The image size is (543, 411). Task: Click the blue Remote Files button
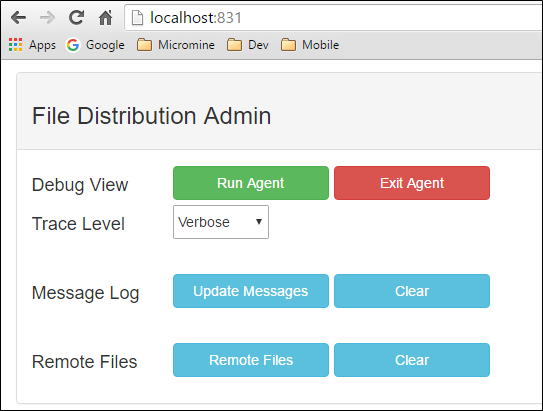[251, 360]
